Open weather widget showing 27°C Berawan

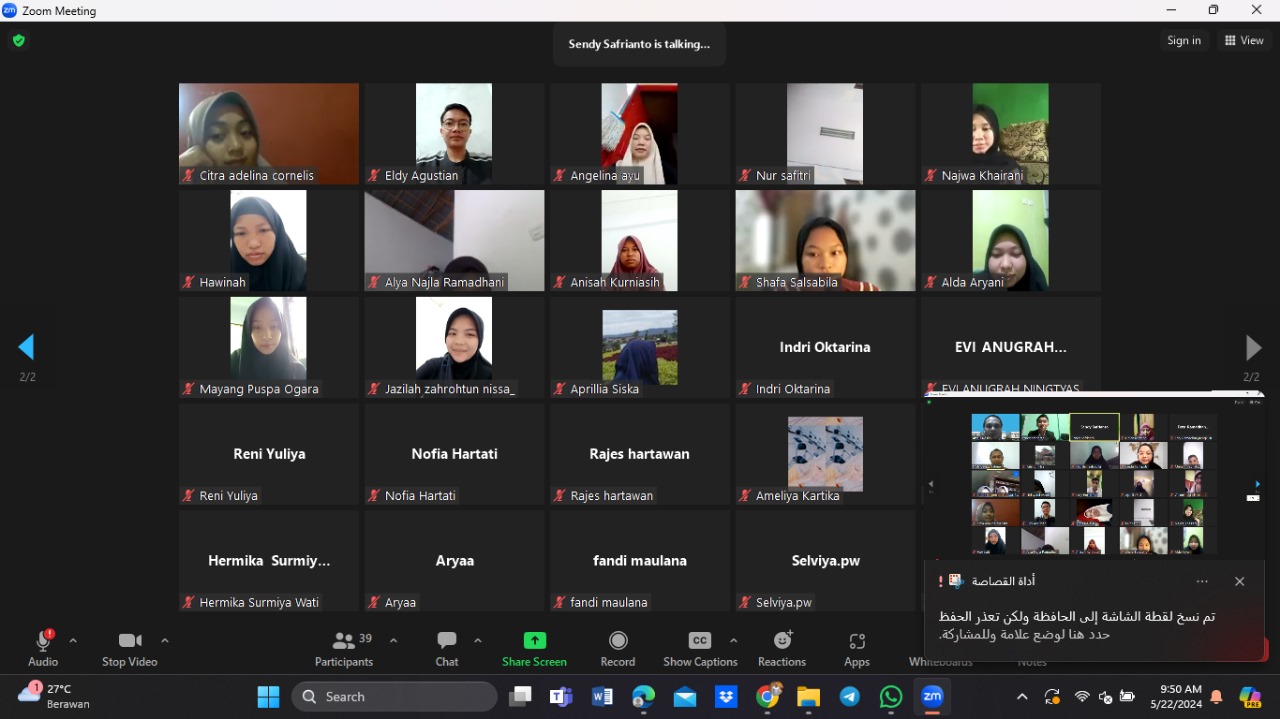point(55,696)
